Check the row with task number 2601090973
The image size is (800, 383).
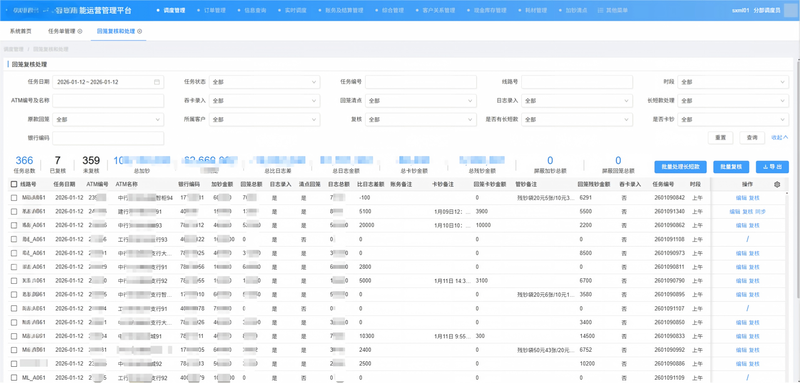14,253
